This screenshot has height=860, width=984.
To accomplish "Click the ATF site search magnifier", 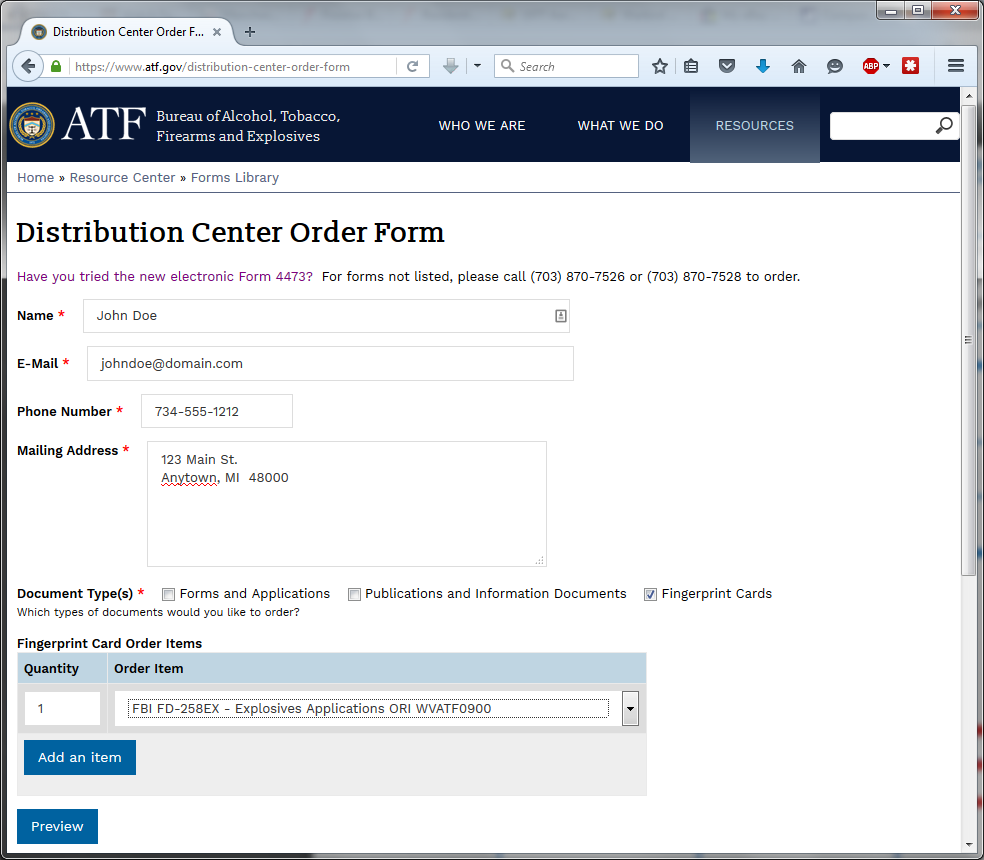I will coord(944,126).
